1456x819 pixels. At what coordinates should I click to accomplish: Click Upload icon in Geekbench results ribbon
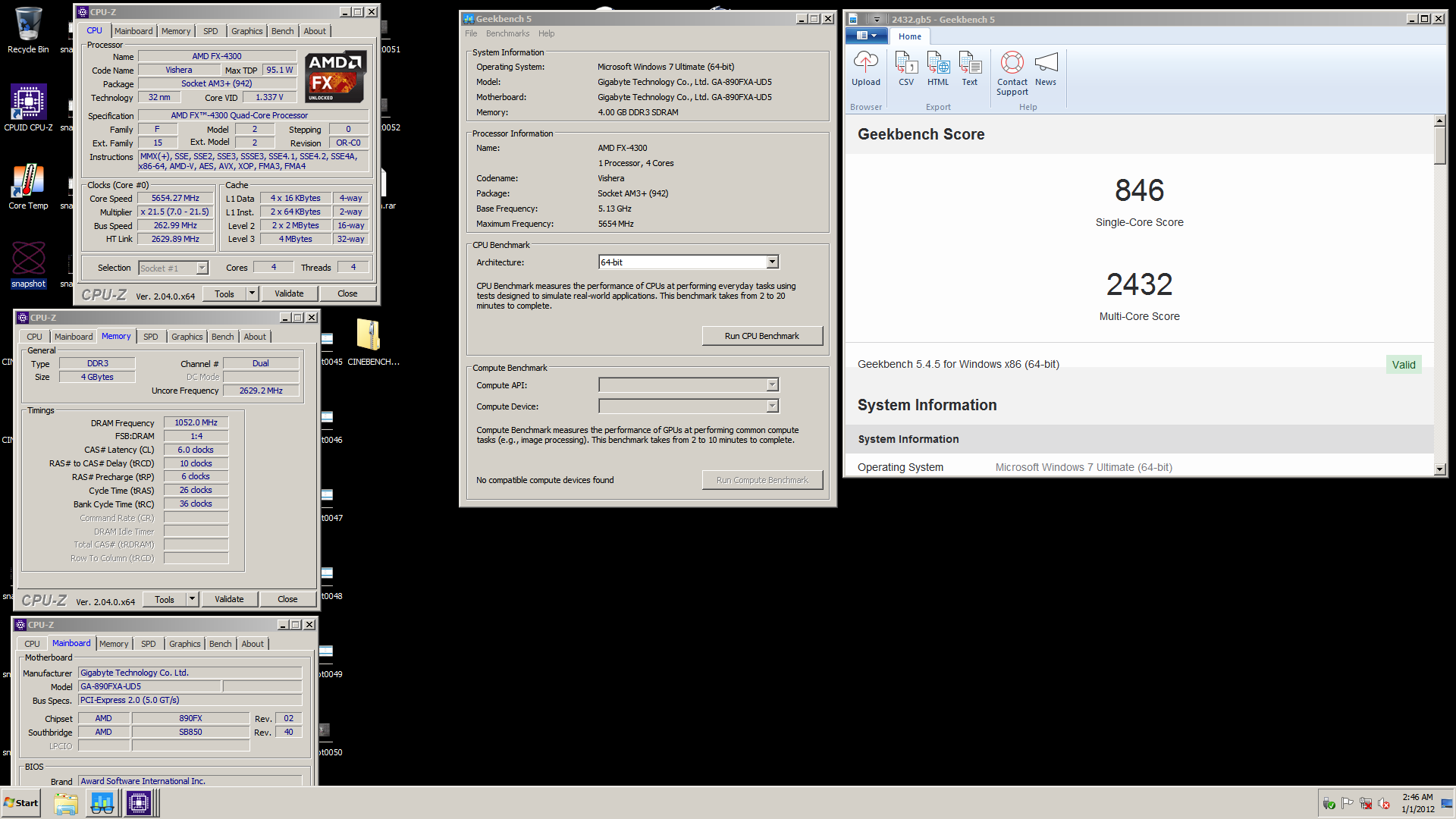(x=866, y=69)
